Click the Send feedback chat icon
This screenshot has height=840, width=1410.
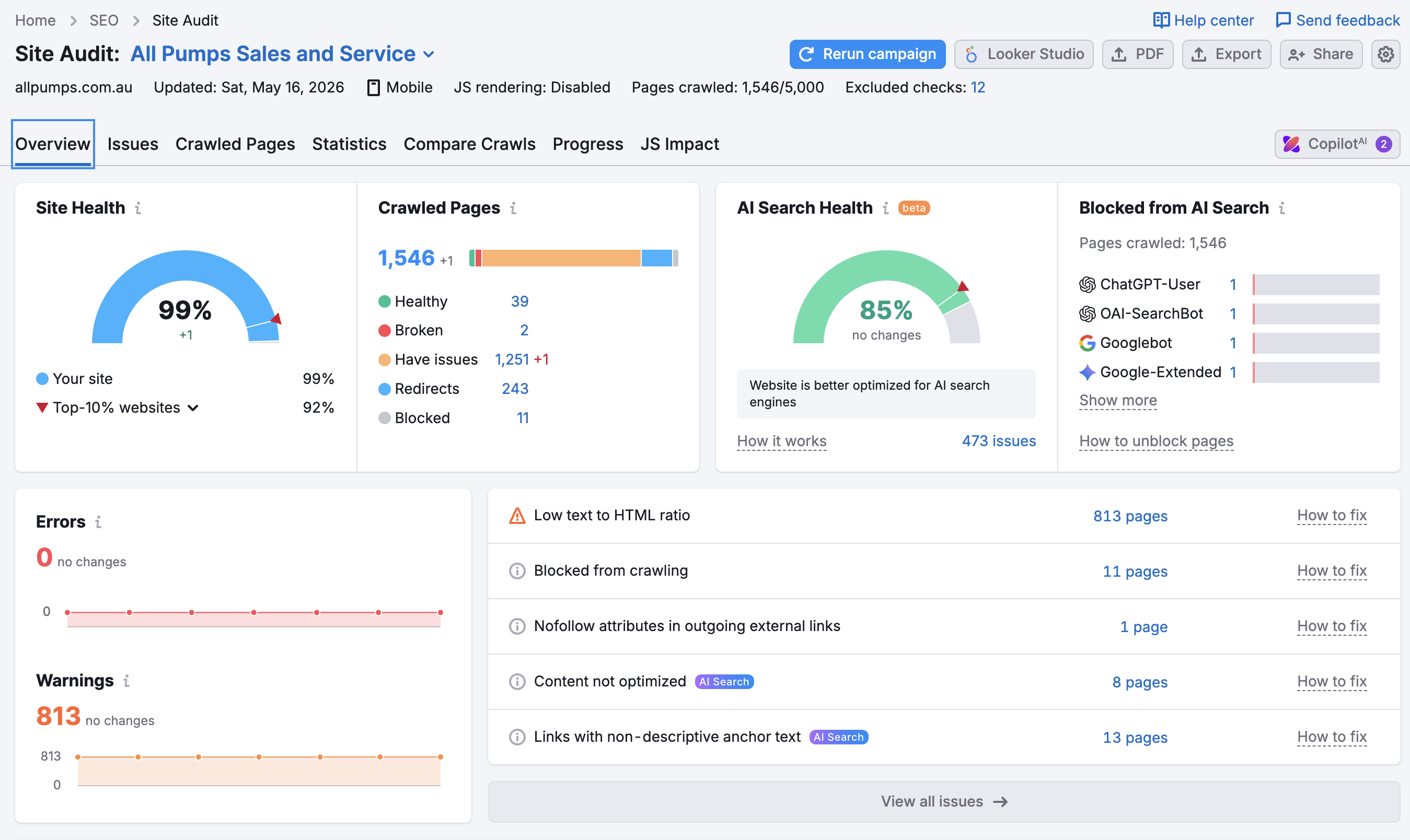point(1283,20)
